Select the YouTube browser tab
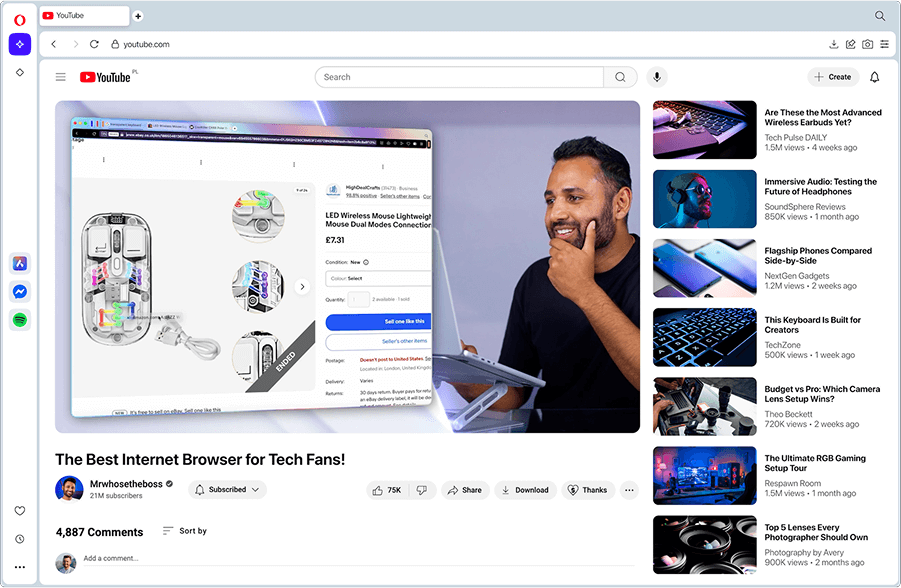901x588 pixels. (x=85, y=16)
